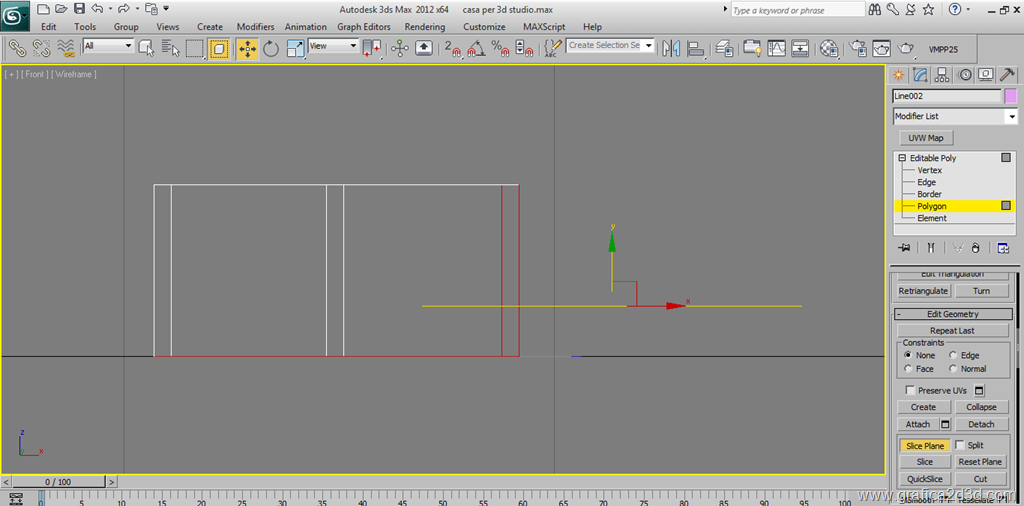Open the Modifiers menu
The height and width of the screenshot is (506, 1024).
255,27
